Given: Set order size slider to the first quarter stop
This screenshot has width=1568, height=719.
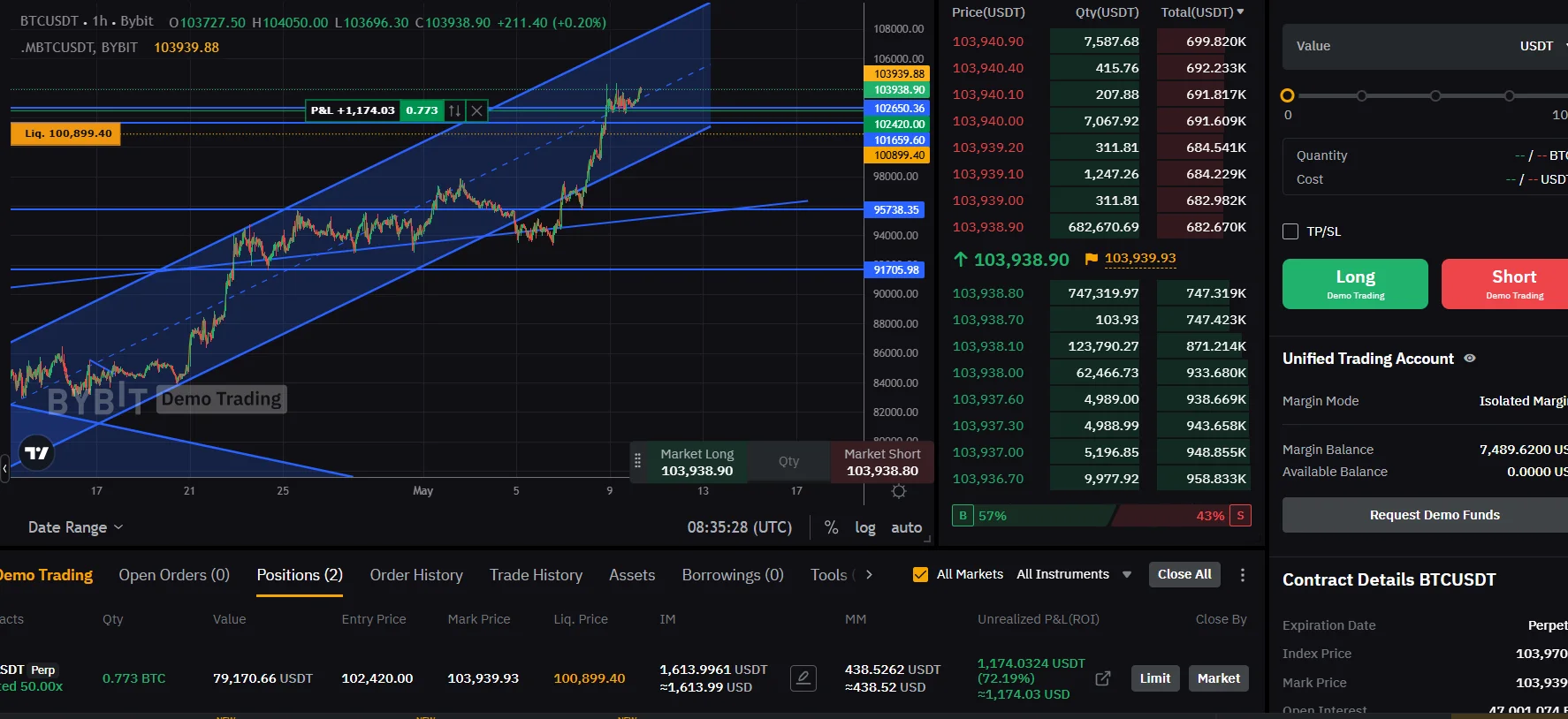Looking at the screenshot, I should (1361, 95).
